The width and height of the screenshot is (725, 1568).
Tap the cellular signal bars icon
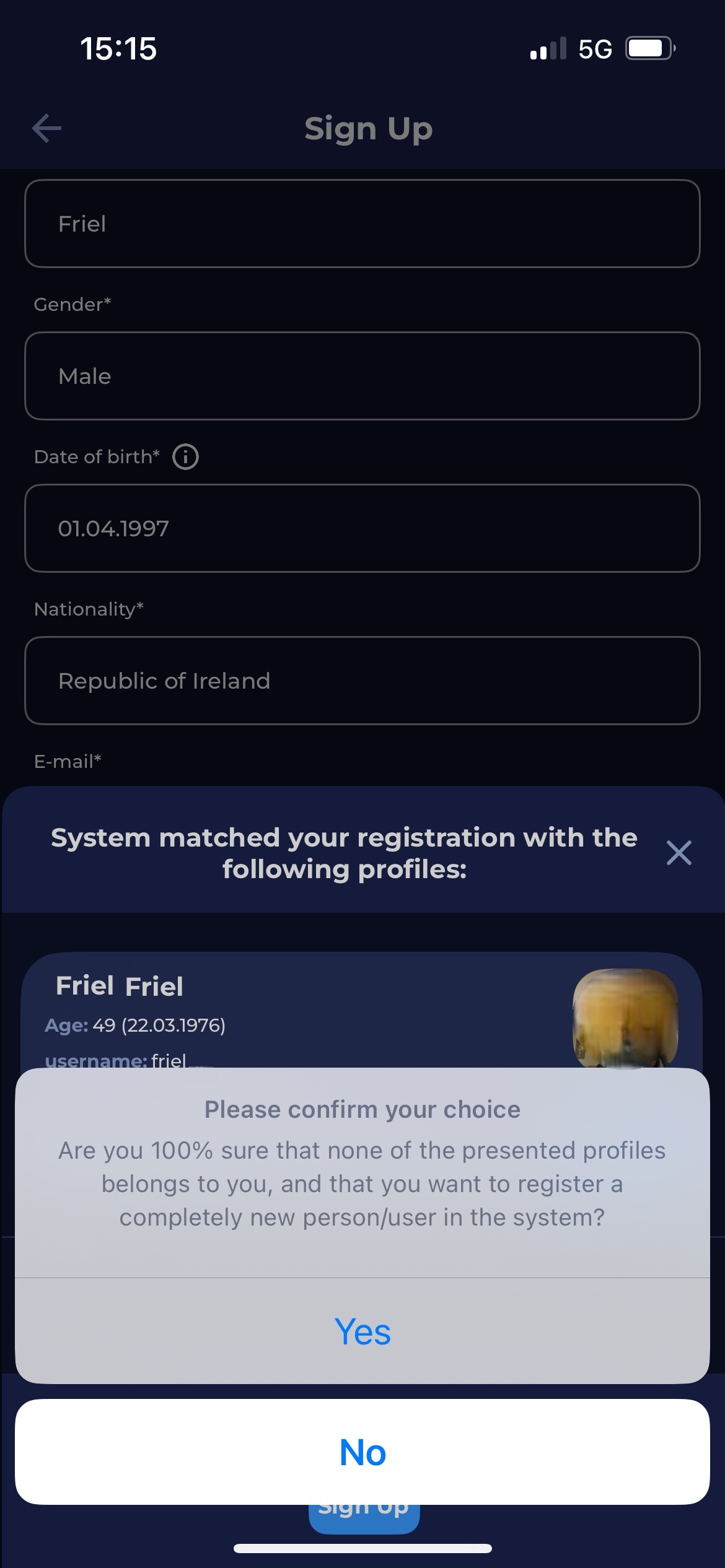coord(548,48)
